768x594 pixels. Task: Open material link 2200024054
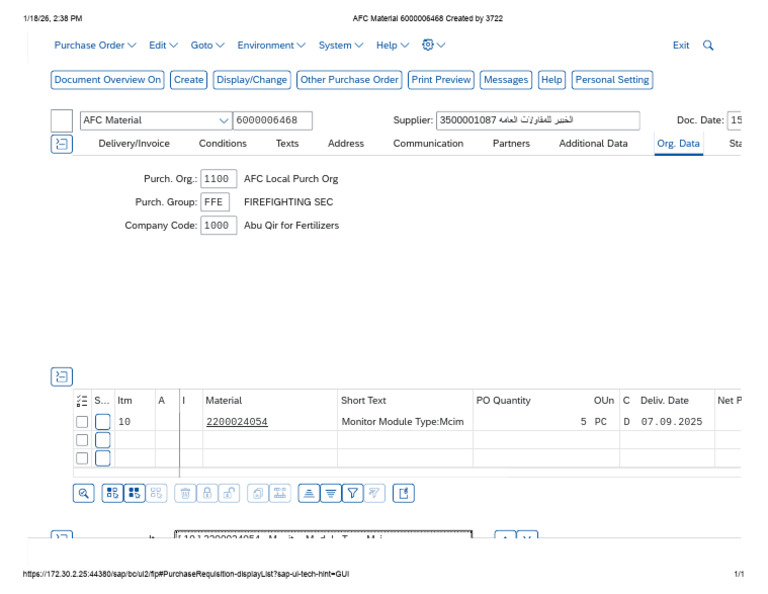(x=237, y=422)
